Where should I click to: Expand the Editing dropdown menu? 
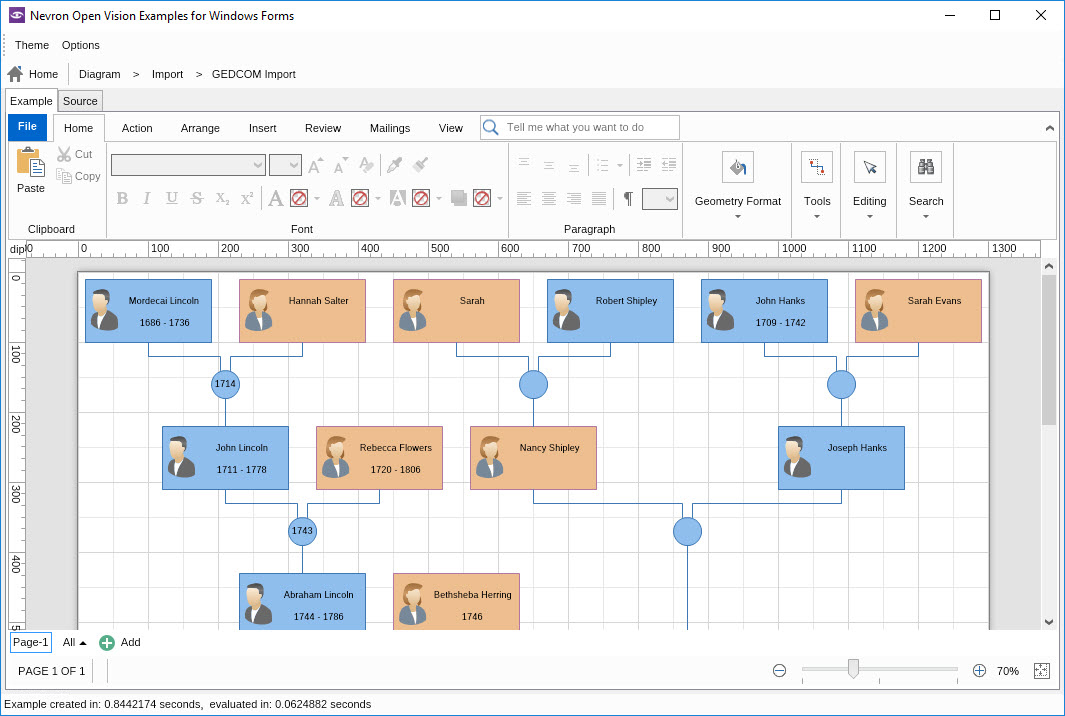point(869,216)
